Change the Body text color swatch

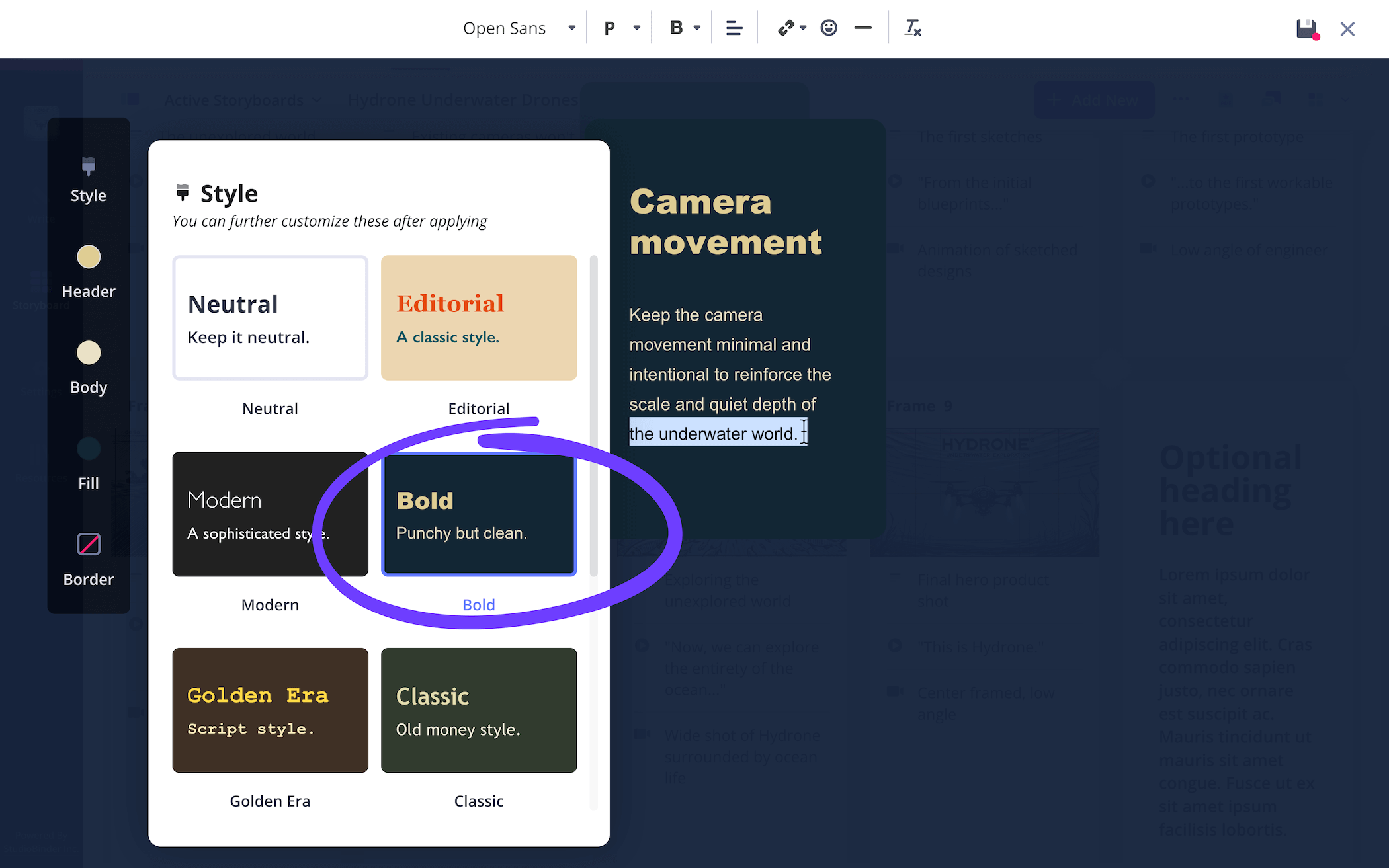[x=88, y=352]
